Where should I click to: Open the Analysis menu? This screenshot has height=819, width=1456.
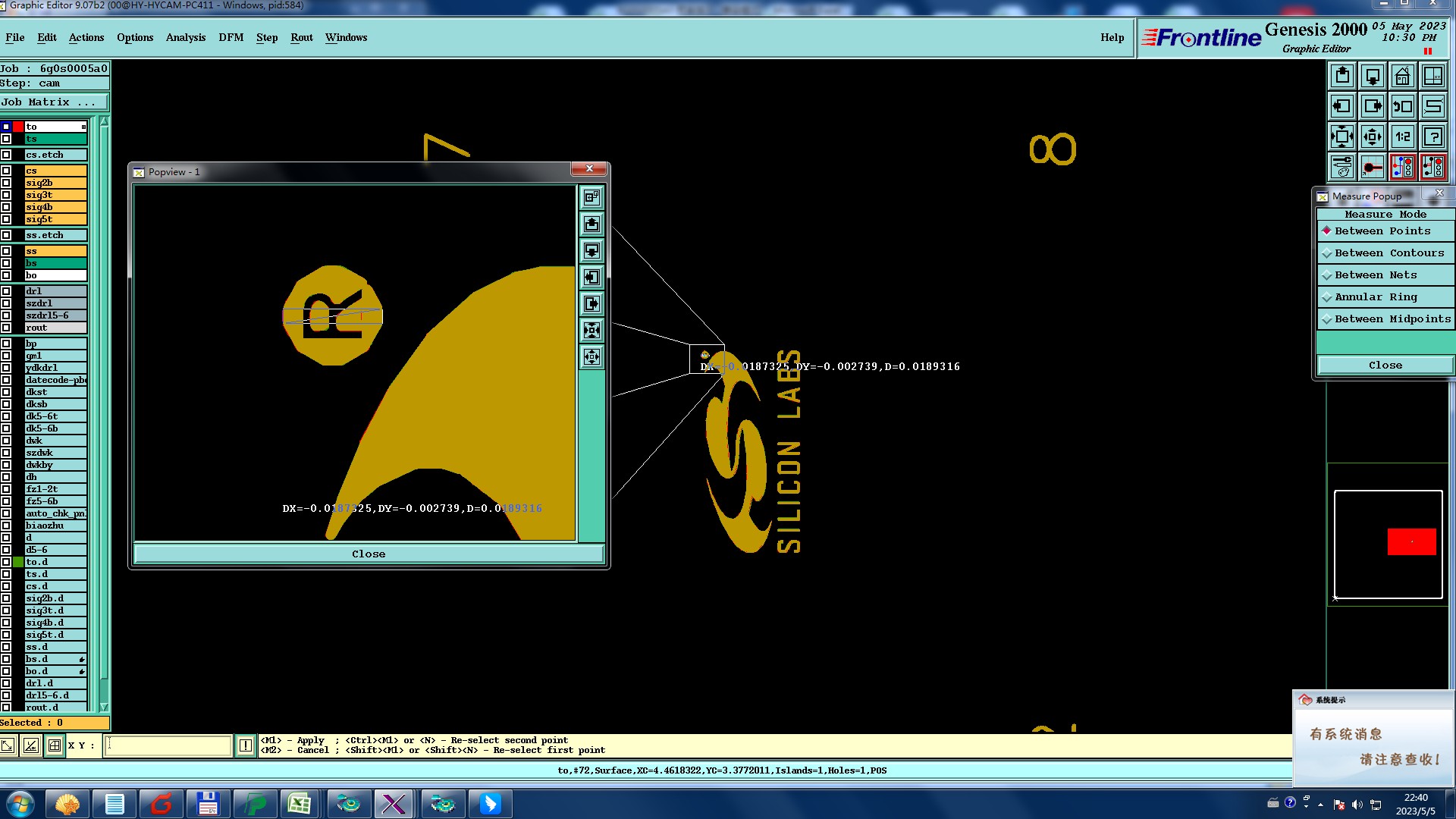click(186, 37)
